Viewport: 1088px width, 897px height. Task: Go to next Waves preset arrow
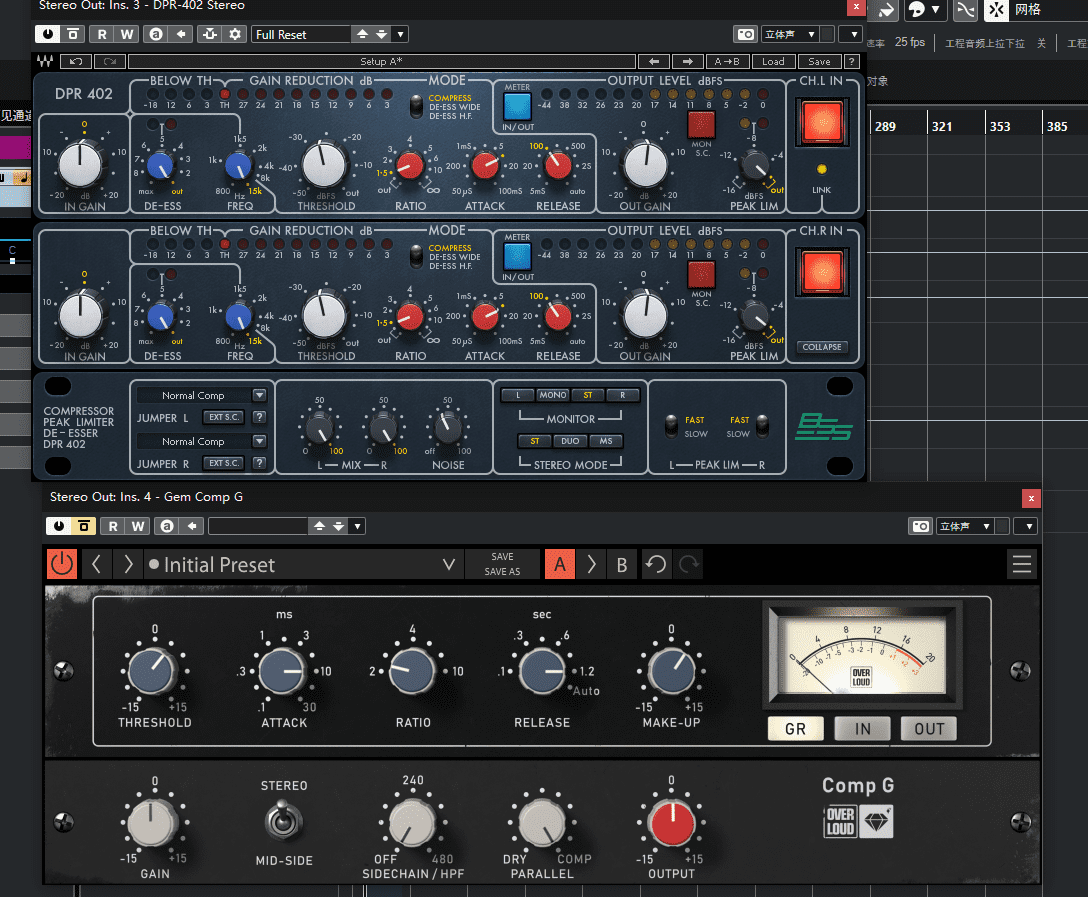688,61
